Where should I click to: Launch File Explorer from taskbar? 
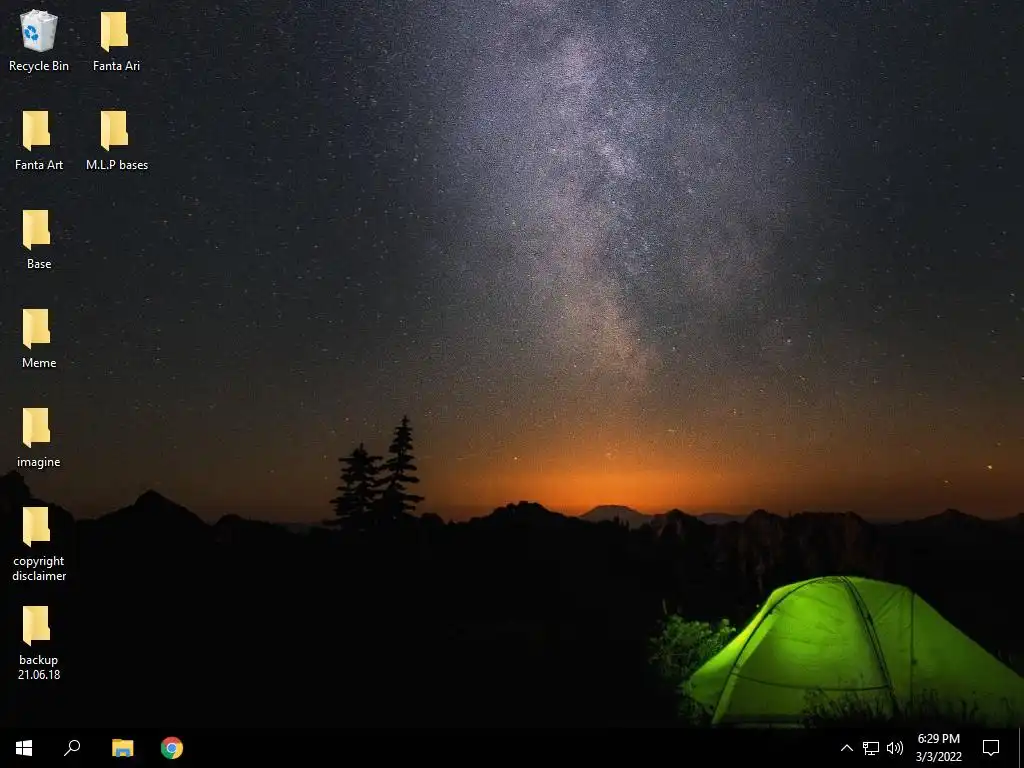coord(122,748)
